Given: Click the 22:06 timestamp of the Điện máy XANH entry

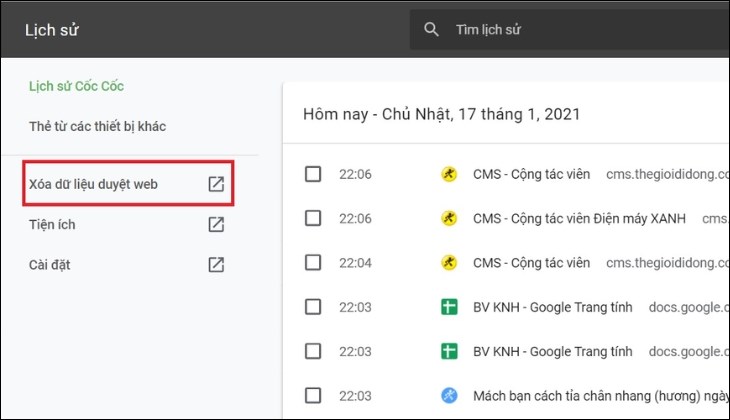Looking at the screenshot, I should (x=355, y=218).
